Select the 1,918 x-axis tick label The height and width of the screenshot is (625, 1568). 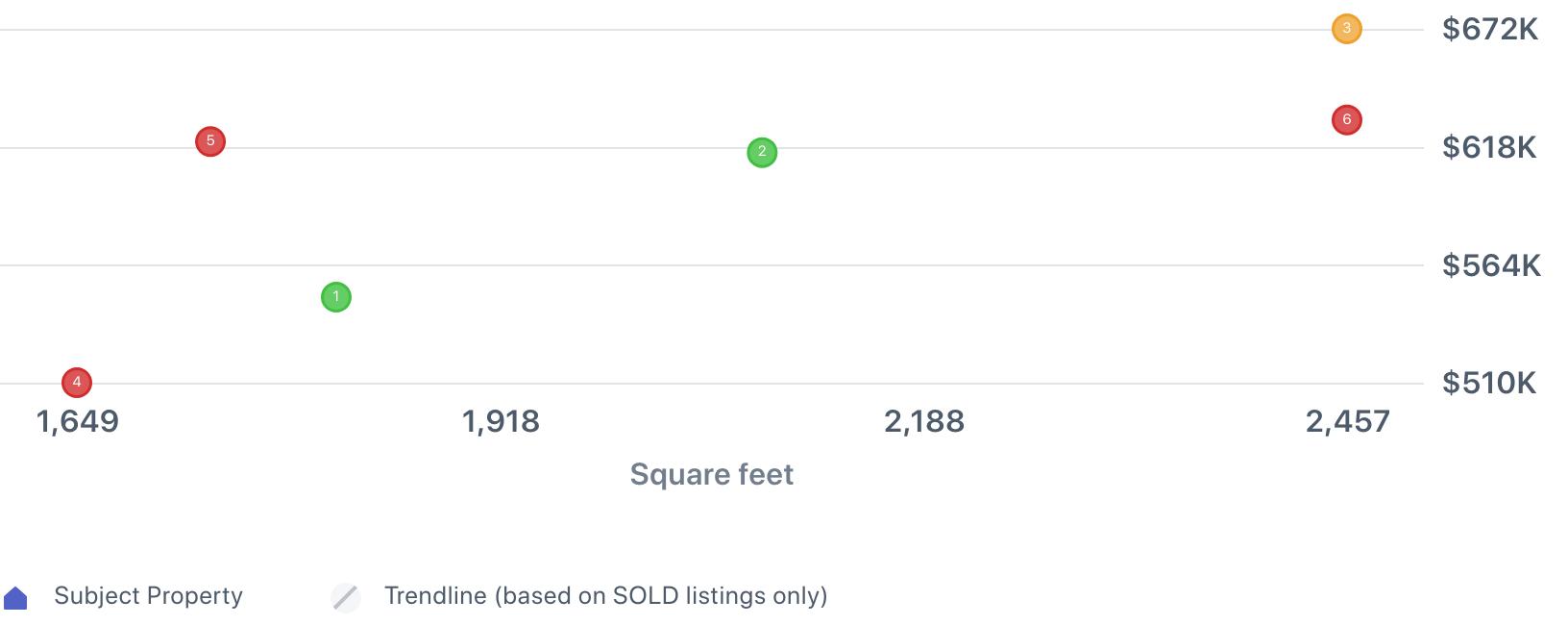(501, 421)
